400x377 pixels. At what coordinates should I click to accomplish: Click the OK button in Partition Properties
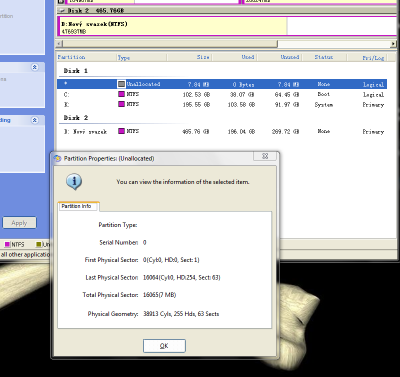point(164,346)
